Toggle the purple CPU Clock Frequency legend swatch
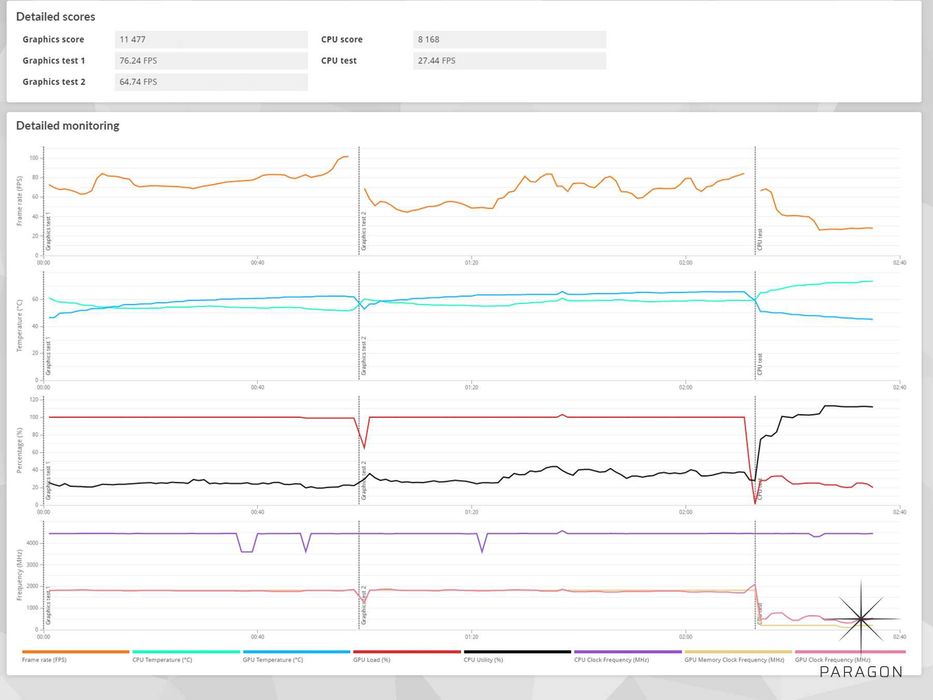The image size is (933, 700). point(628,652)
